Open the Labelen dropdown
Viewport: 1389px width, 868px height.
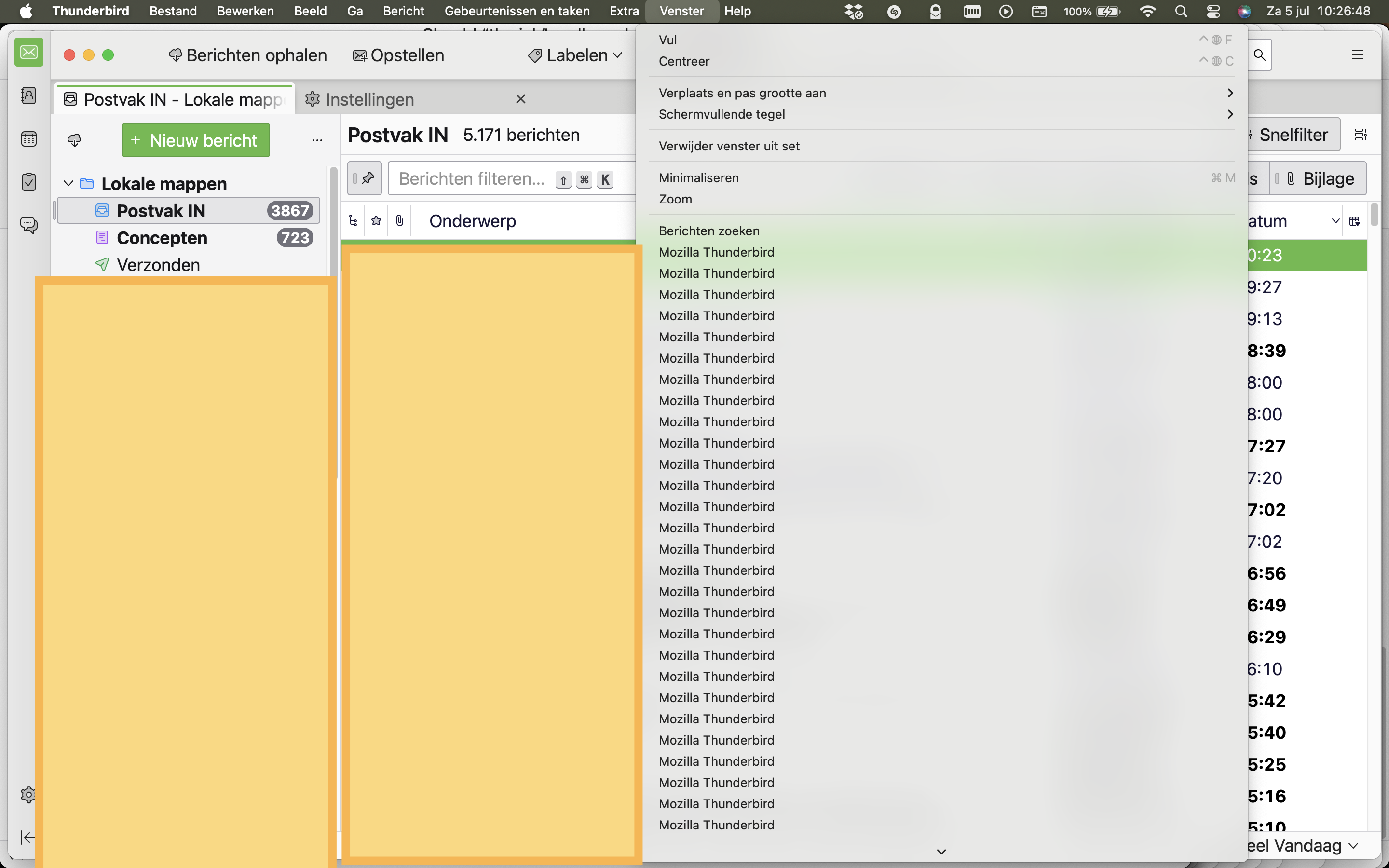point(575,55)
